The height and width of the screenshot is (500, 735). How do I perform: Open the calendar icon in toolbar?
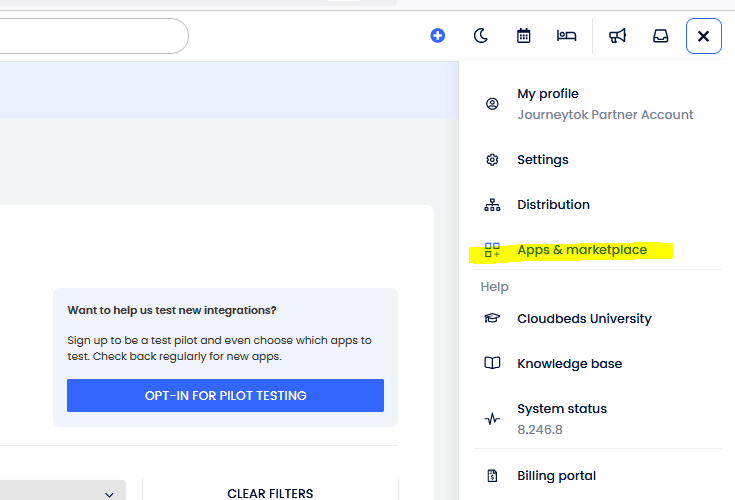pos(523,36)
